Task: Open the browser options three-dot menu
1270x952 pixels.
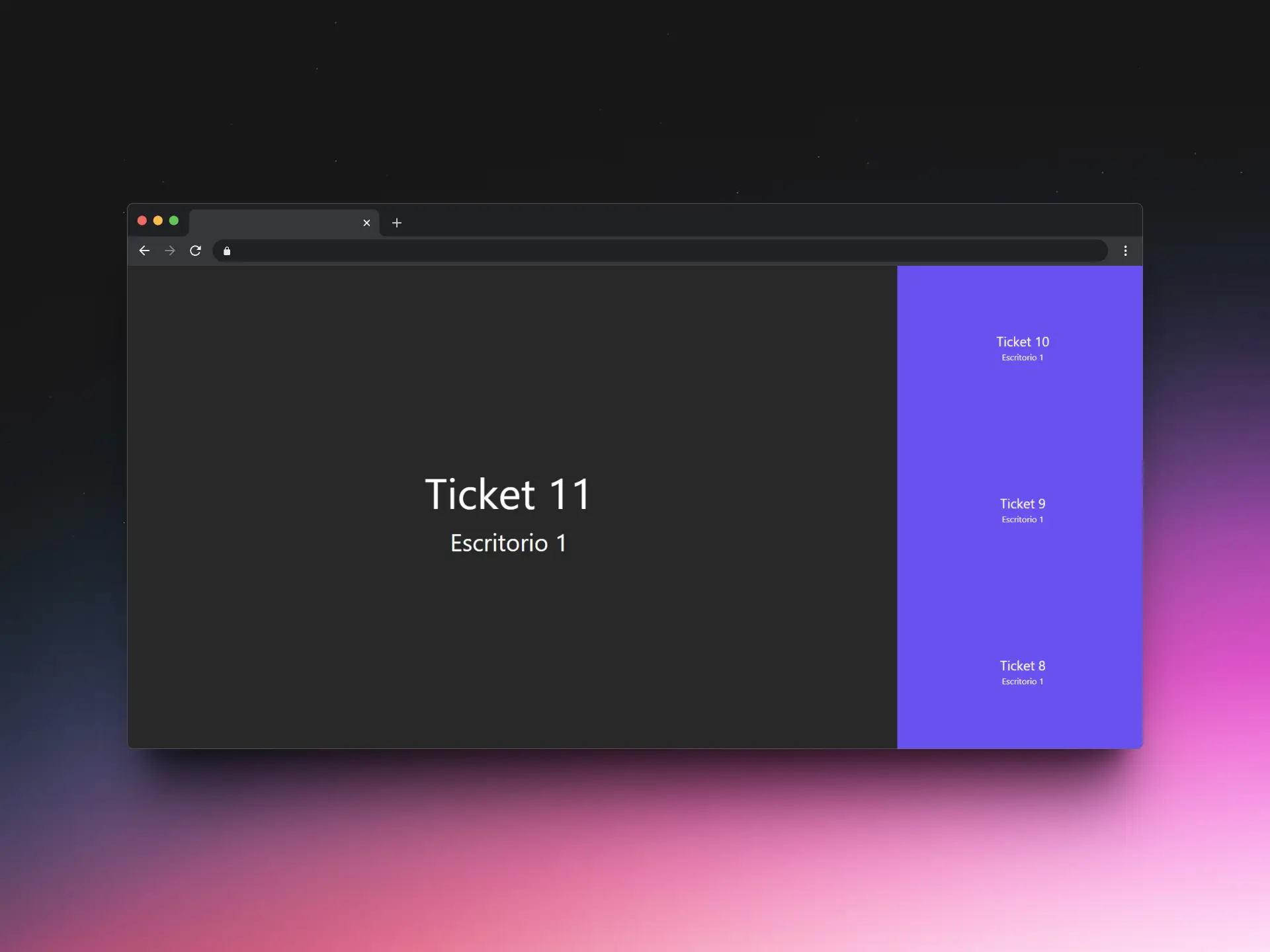Action: [1126, 251]
